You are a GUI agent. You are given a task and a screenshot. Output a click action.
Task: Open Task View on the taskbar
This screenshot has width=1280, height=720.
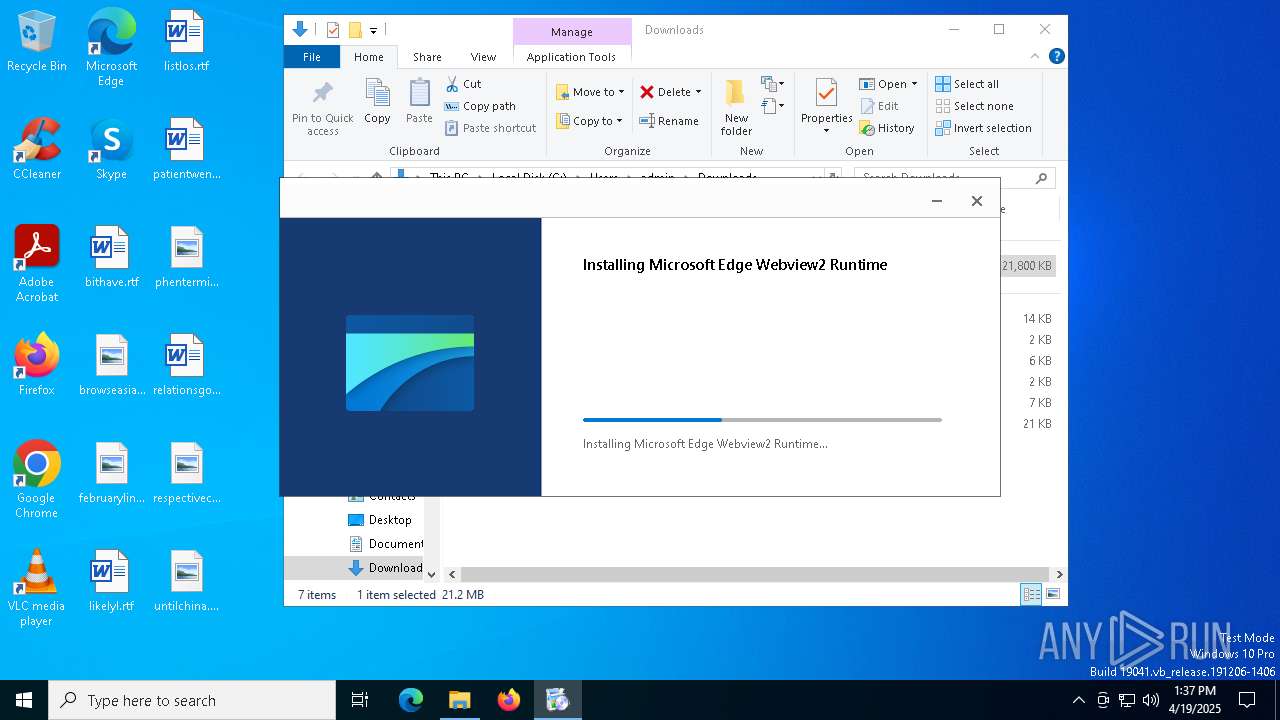click(360, 700)
